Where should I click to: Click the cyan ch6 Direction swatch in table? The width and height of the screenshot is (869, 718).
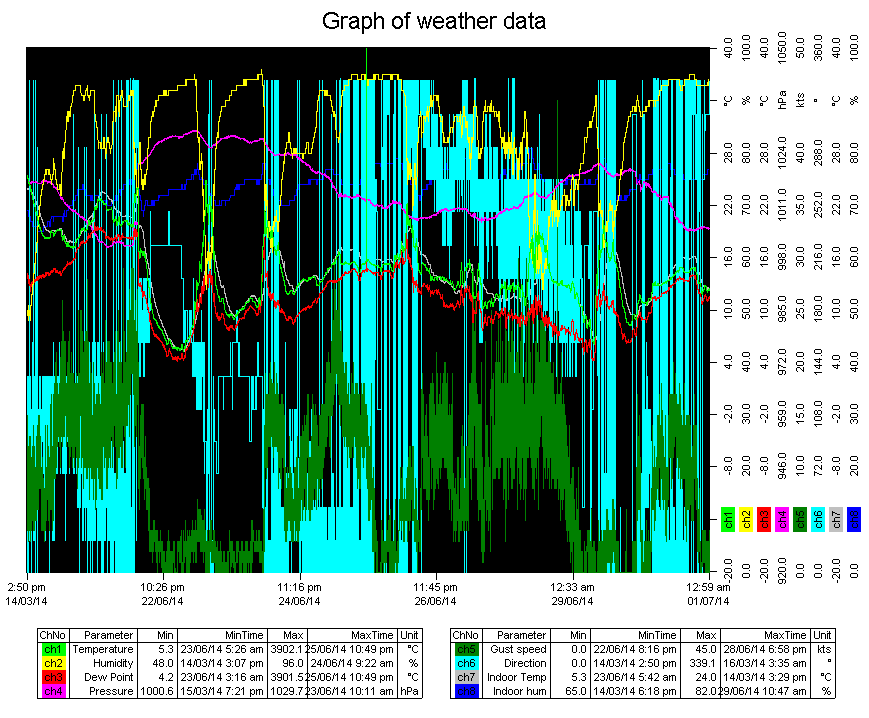(x=466, y=663)
